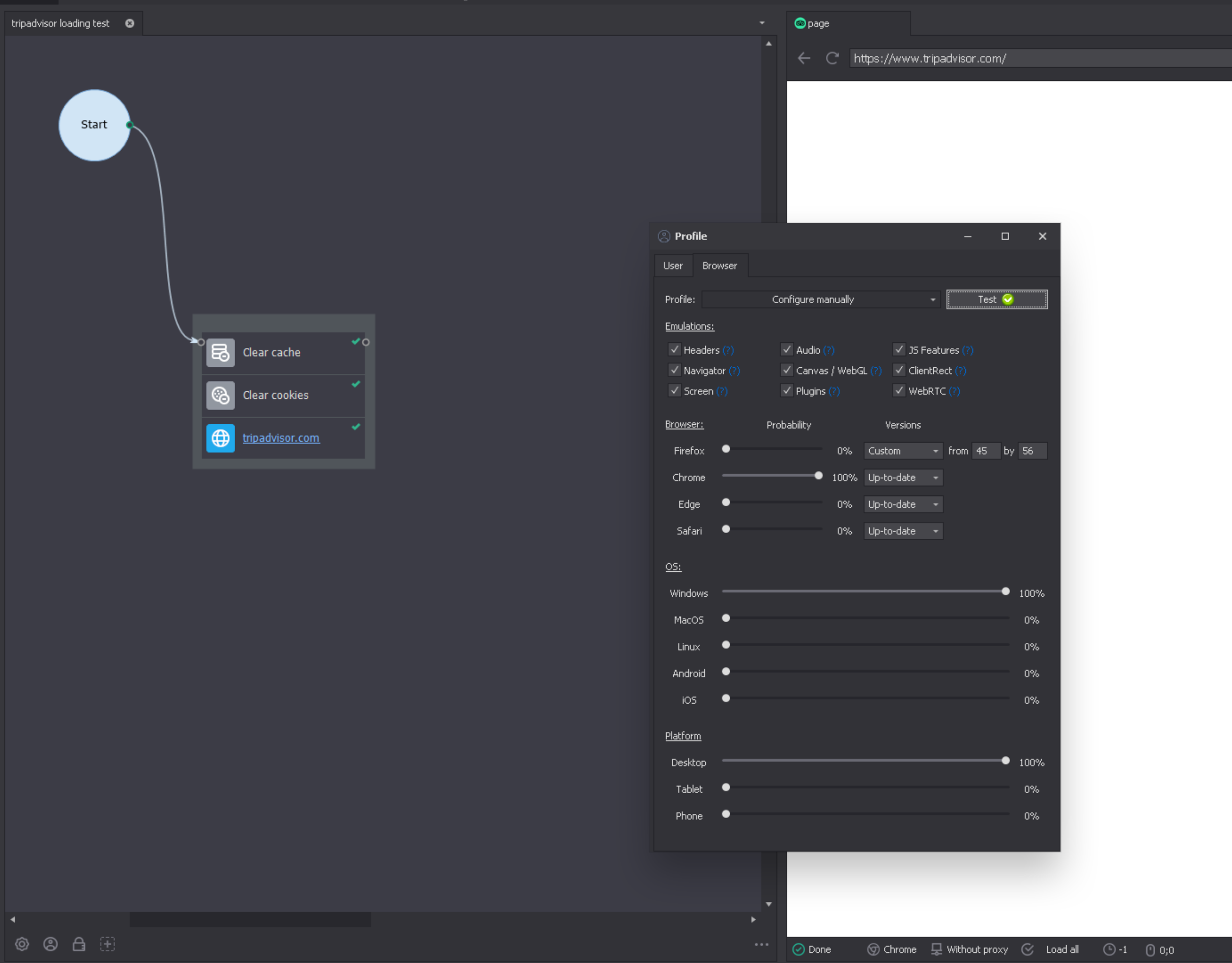Disable the WebRTC emulation checkbox
The width and height of the screenshot is (1232, 963).
(899, 390)
